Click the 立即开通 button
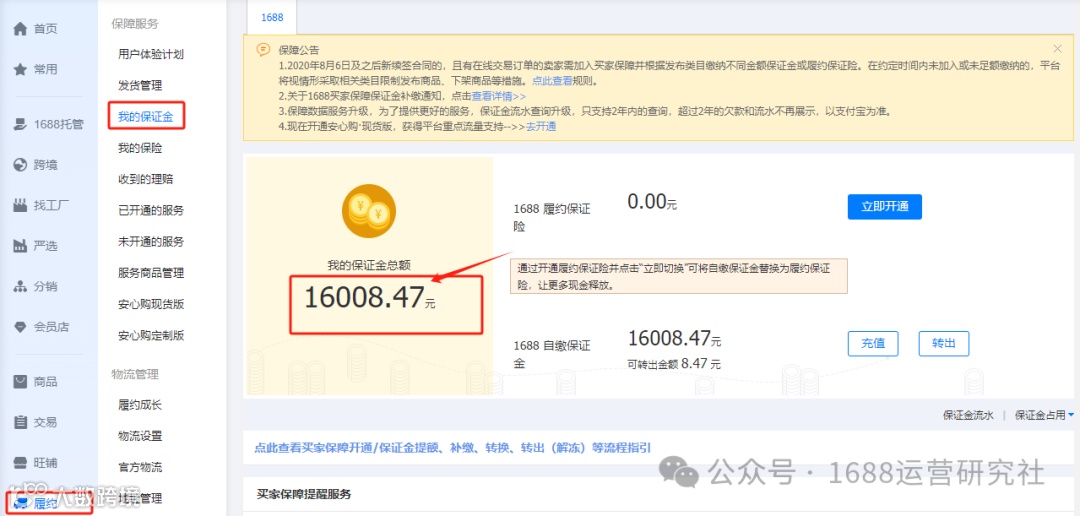This screenshot has height=516, width=1080. 884,207
